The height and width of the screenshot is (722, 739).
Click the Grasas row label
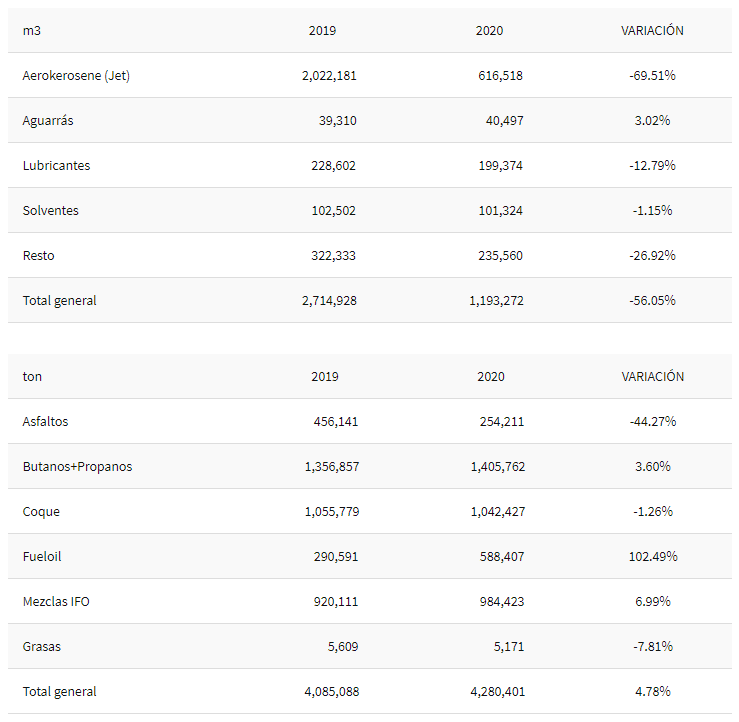point(42,647)
